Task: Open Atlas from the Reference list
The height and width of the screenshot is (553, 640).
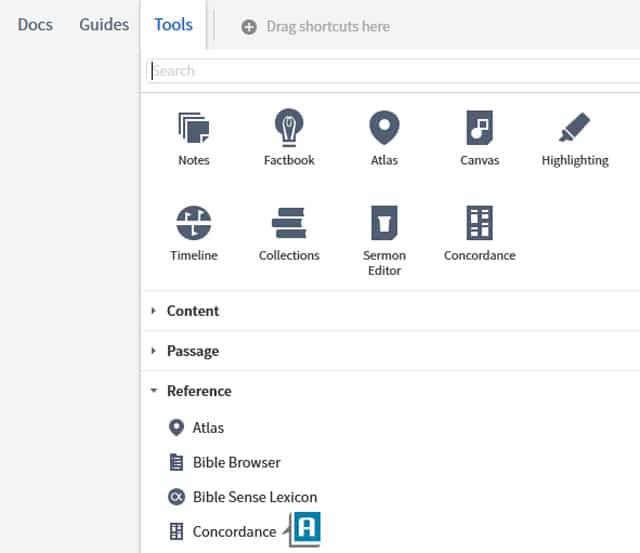Action: (208, 428)
